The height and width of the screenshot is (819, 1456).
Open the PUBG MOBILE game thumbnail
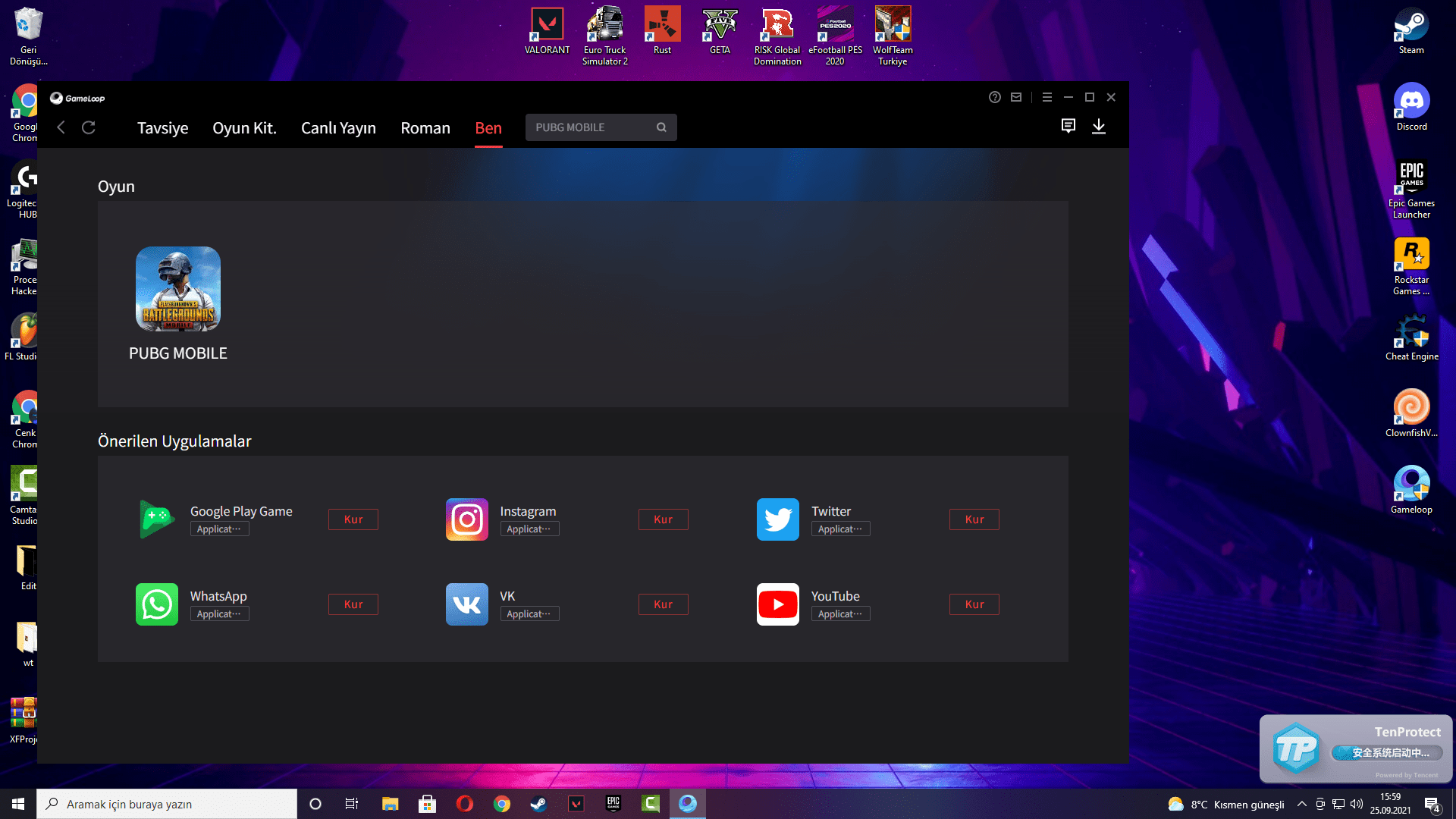point(178,289)
